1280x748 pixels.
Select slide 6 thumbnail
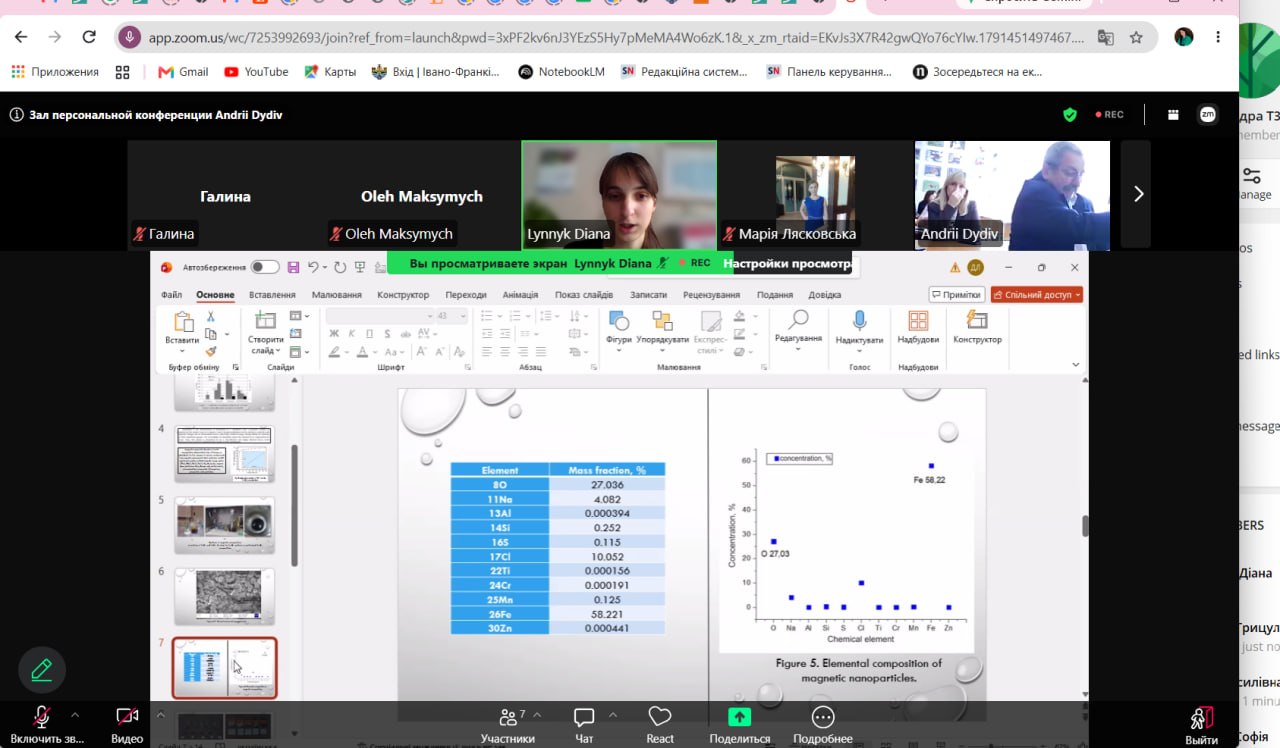point(224,597)
